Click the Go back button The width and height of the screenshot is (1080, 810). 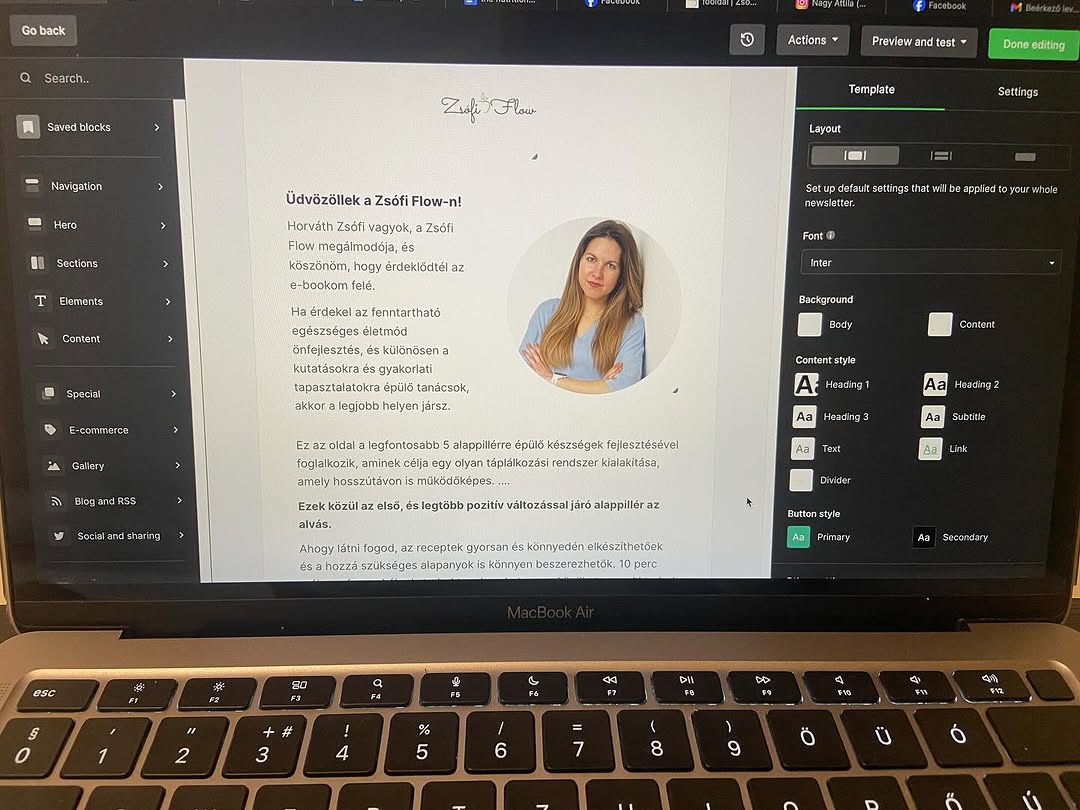click(x=42, y=30)
